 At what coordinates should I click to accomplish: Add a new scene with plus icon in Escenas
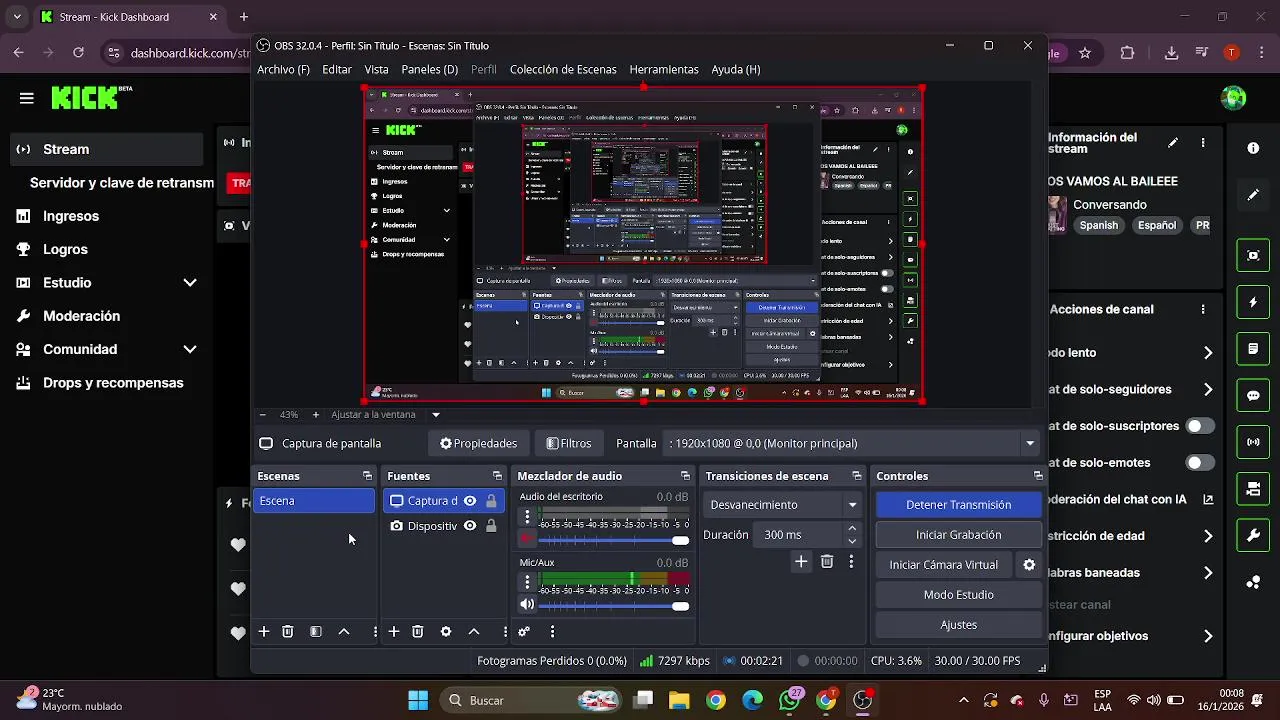[264, 632]
